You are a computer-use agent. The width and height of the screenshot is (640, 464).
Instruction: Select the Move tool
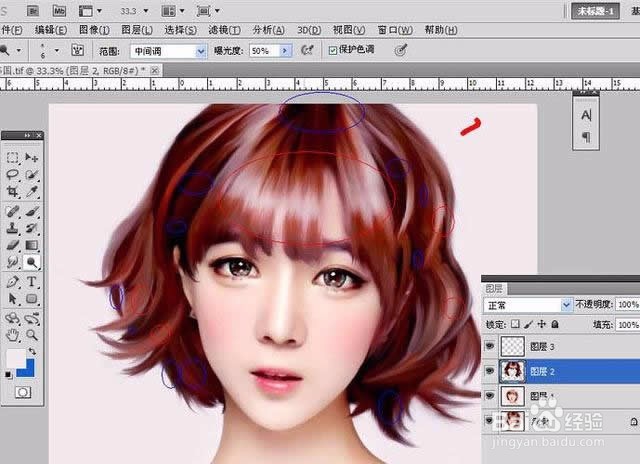pos(31,158)
